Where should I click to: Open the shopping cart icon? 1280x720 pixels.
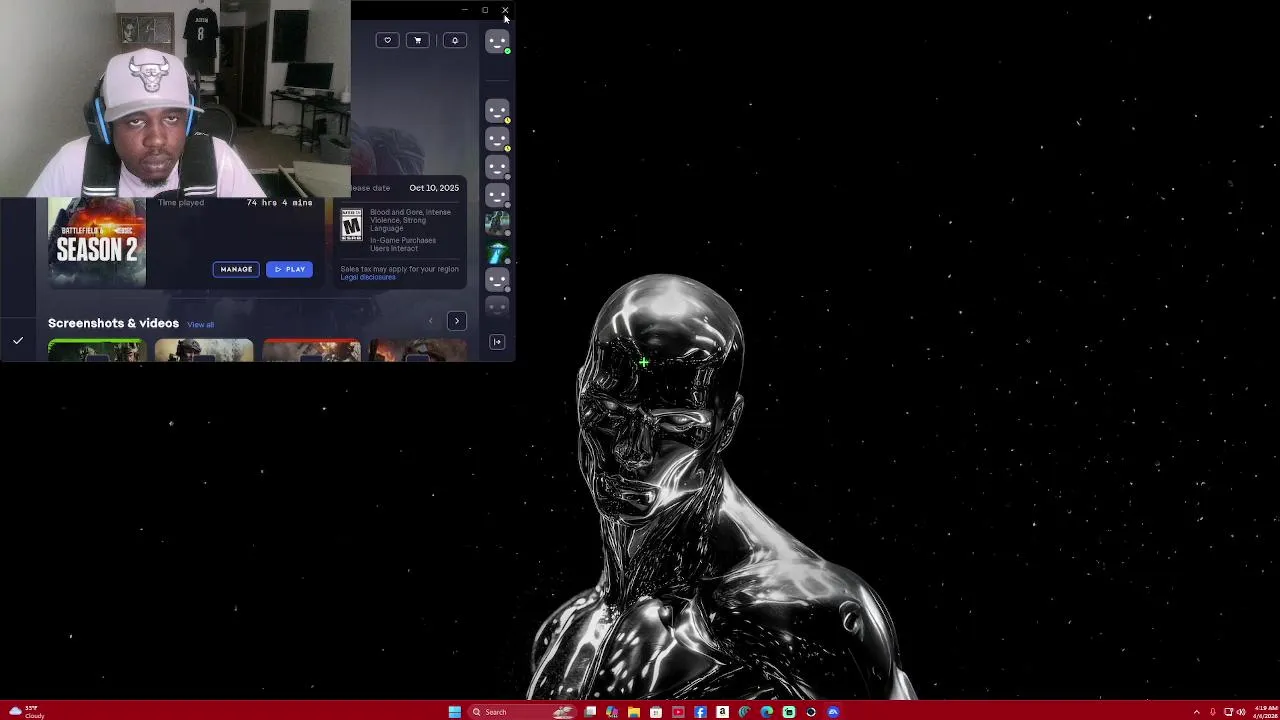pyautogui.click(x=417, y=40)
